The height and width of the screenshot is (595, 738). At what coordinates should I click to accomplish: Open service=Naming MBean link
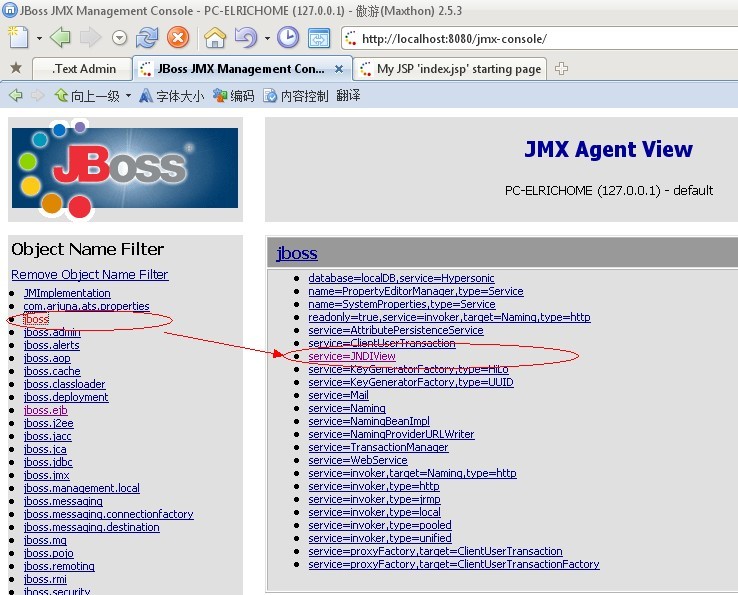pos(347,409)
